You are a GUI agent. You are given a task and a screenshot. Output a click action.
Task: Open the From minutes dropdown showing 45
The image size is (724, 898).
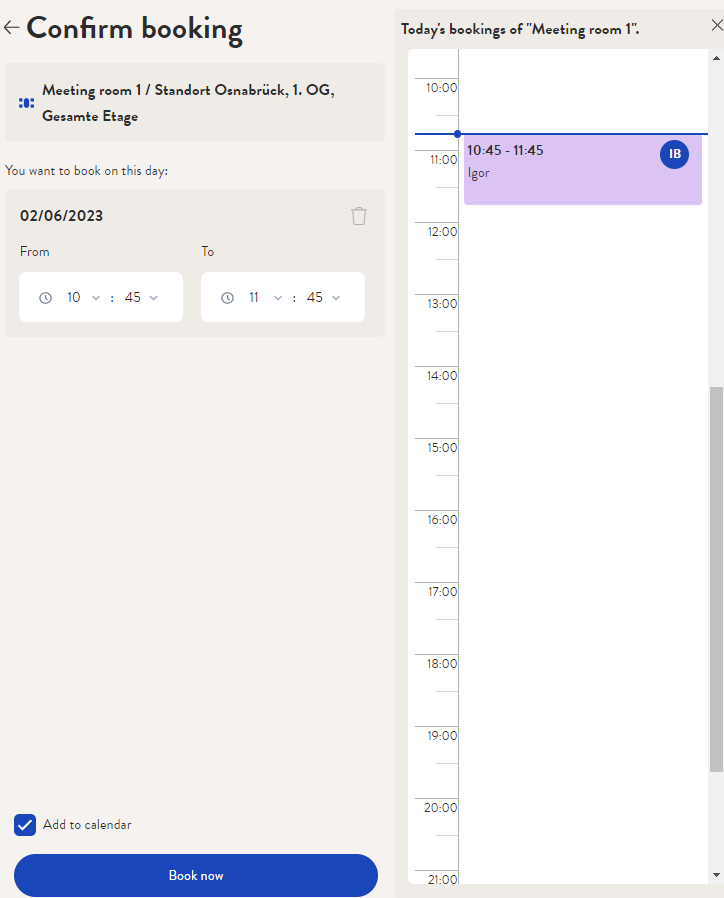tap(141, 297)
